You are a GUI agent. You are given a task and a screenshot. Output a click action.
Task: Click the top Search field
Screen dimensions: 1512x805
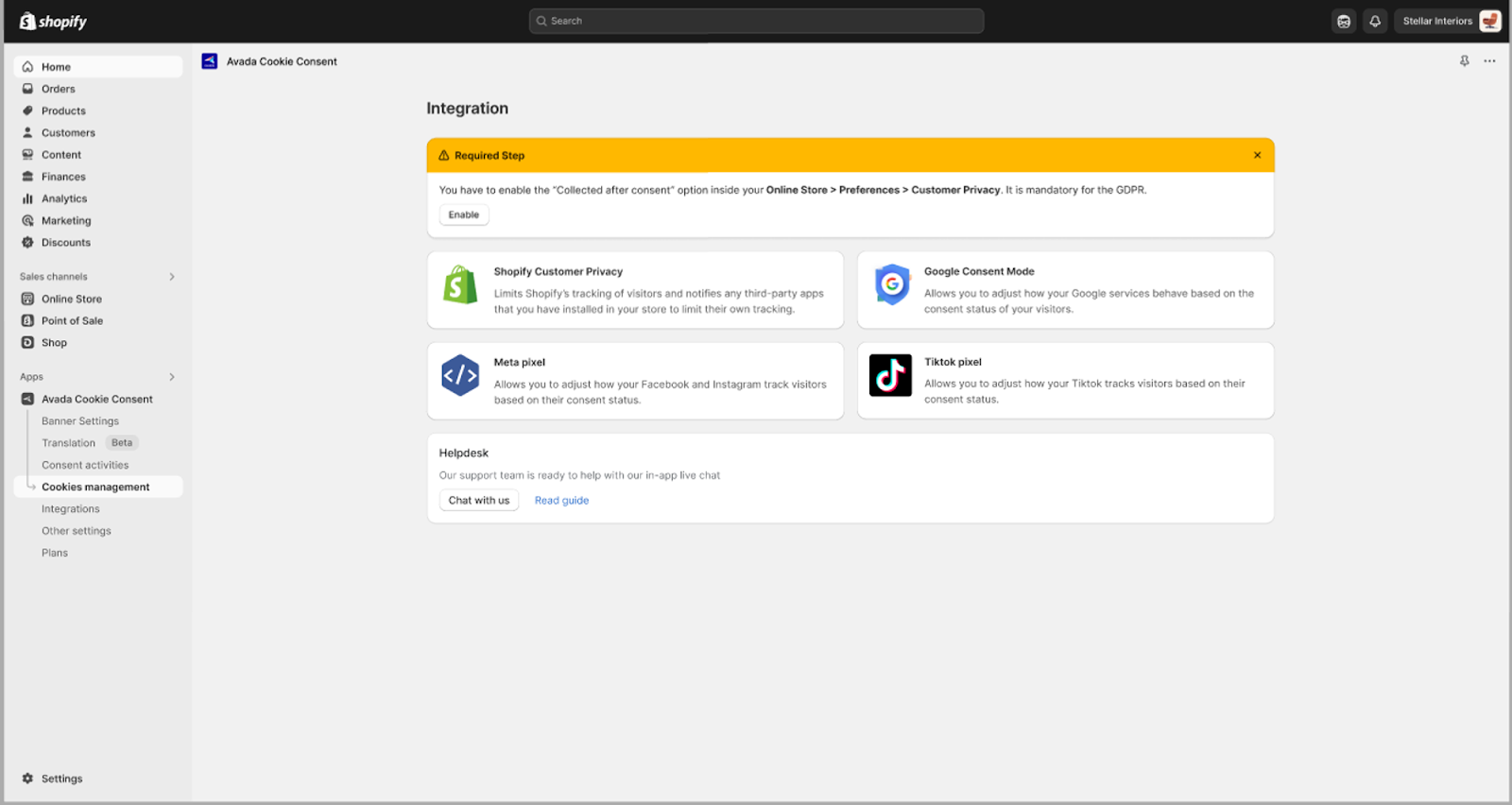click(756, 21)
